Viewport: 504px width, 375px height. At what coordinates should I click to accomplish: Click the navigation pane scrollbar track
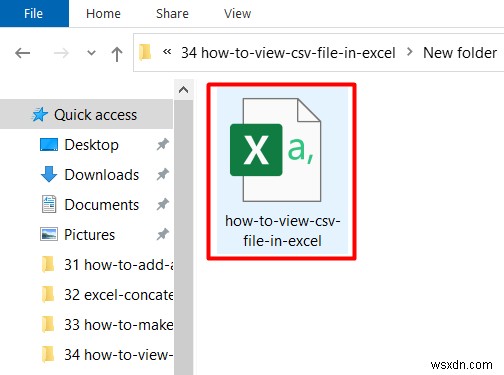pyautogui.click(x=183, y=237)
